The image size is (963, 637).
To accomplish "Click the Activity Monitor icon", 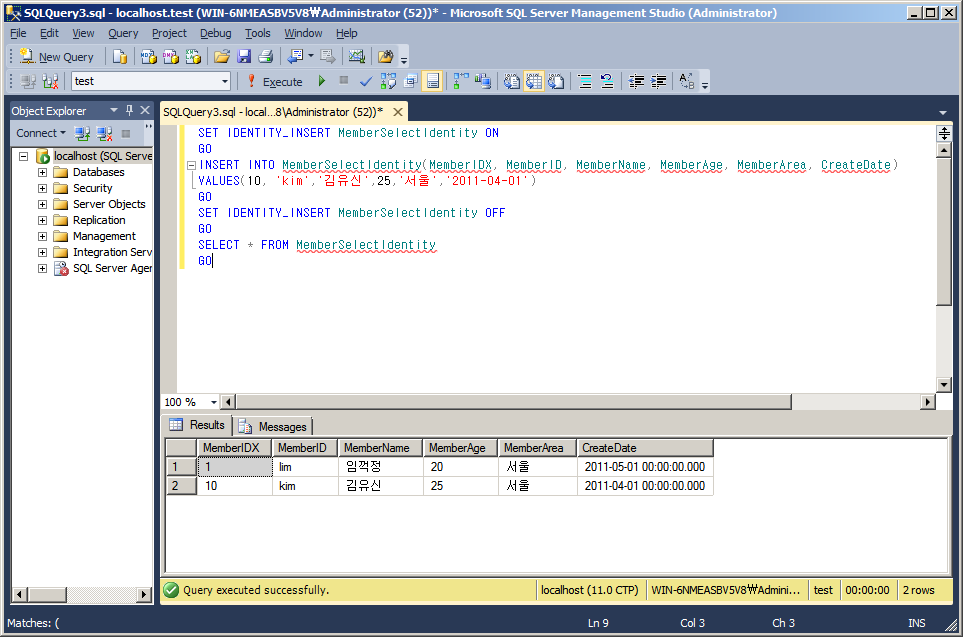I will 357,57.
